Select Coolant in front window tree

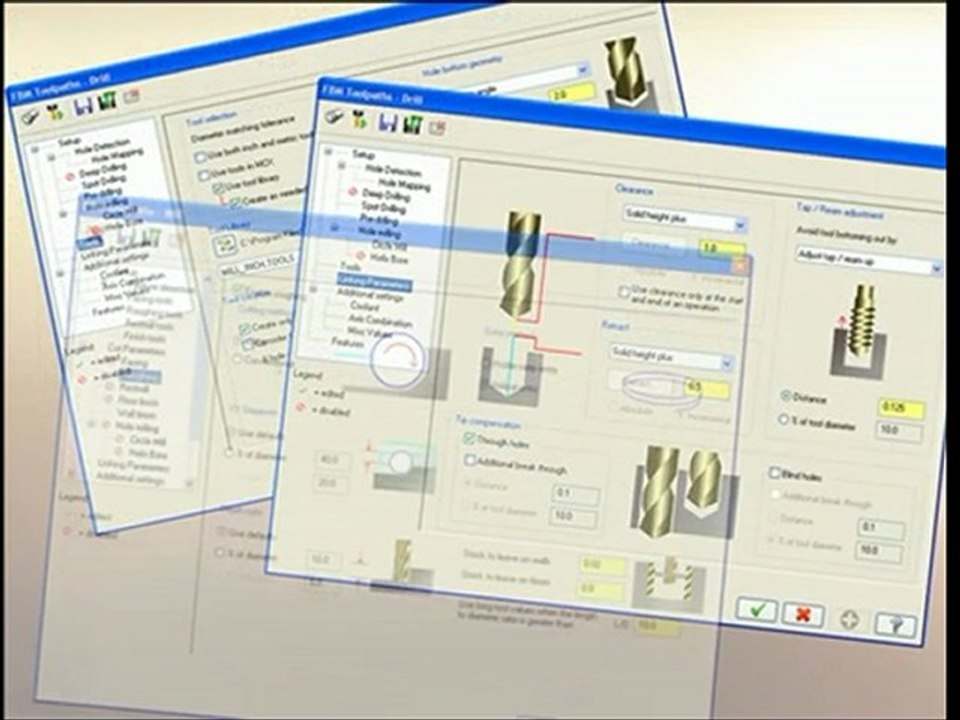364,306
